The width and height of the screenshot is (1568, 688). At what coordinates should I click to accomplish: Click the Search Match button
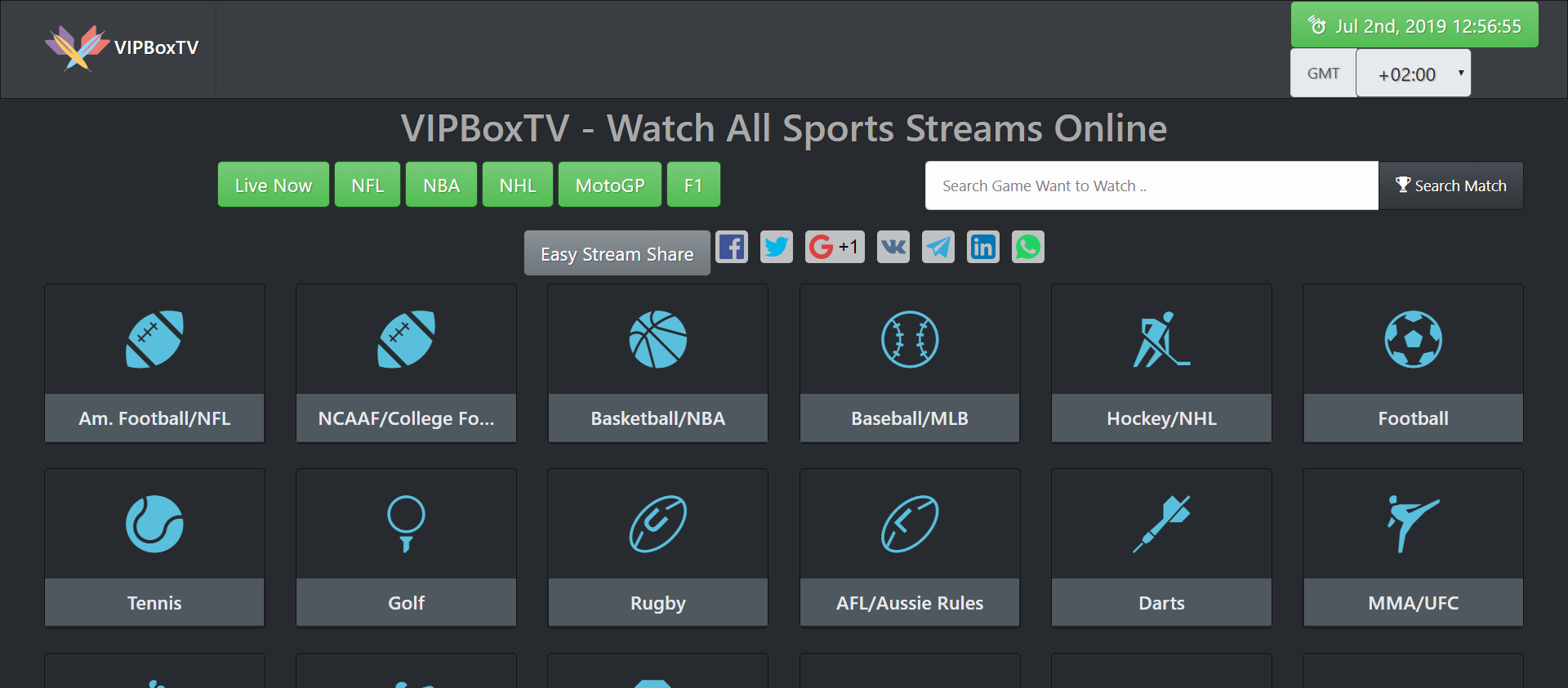[x=1451, y=185]
